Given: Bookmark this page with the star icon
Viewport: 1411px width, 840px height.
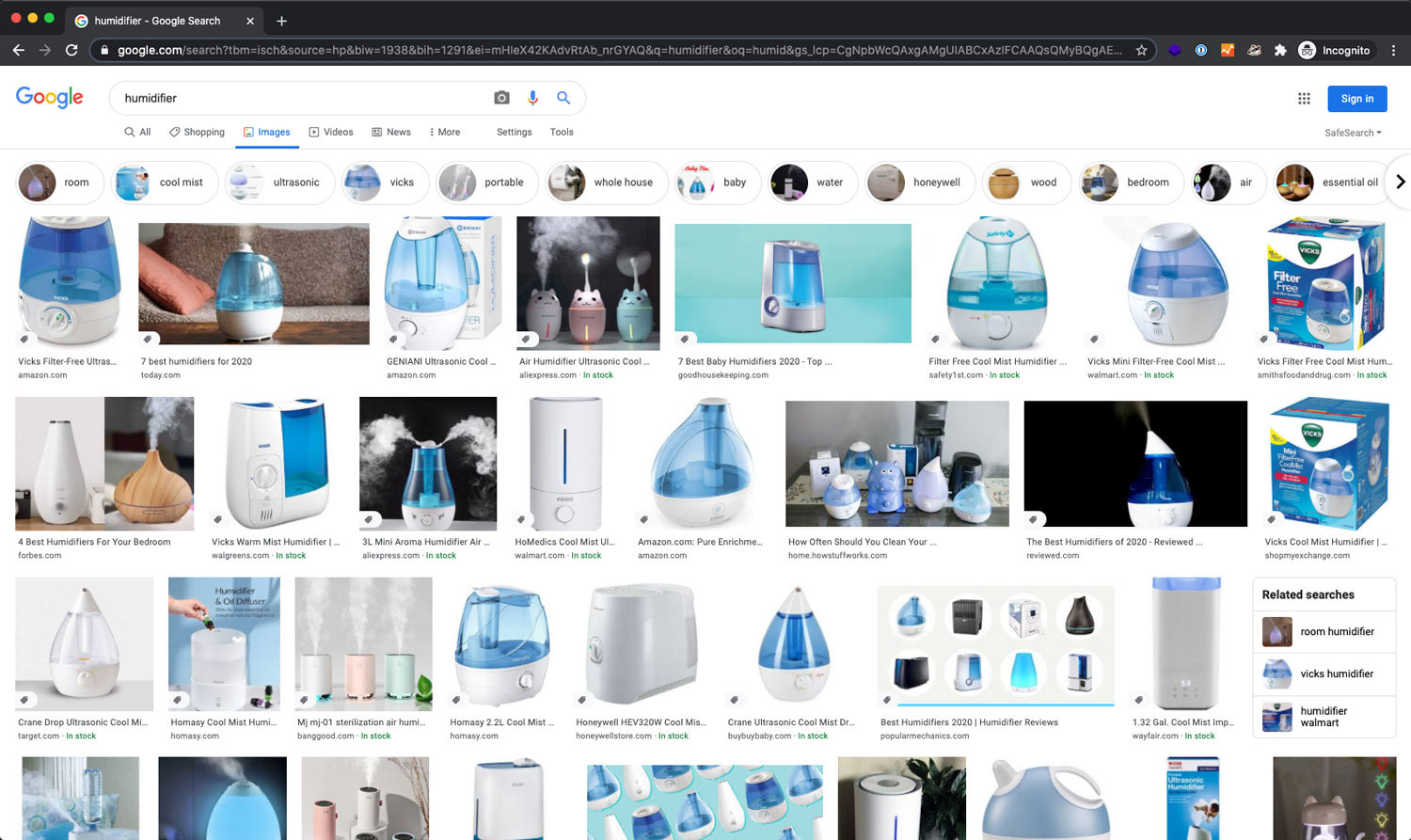Looking at the screenshot, I should (1141, 50).
